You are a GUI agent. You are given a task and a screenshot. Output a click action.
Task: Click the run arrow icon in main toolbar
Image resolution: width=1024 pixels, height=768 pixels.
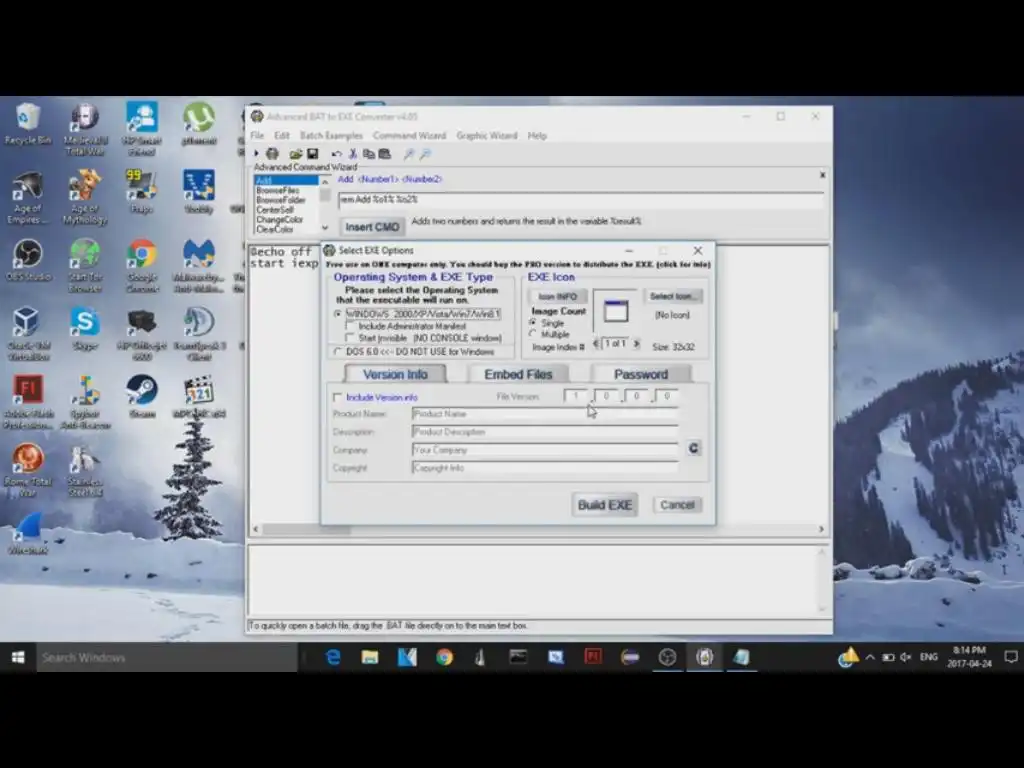[x=256, y=153]
